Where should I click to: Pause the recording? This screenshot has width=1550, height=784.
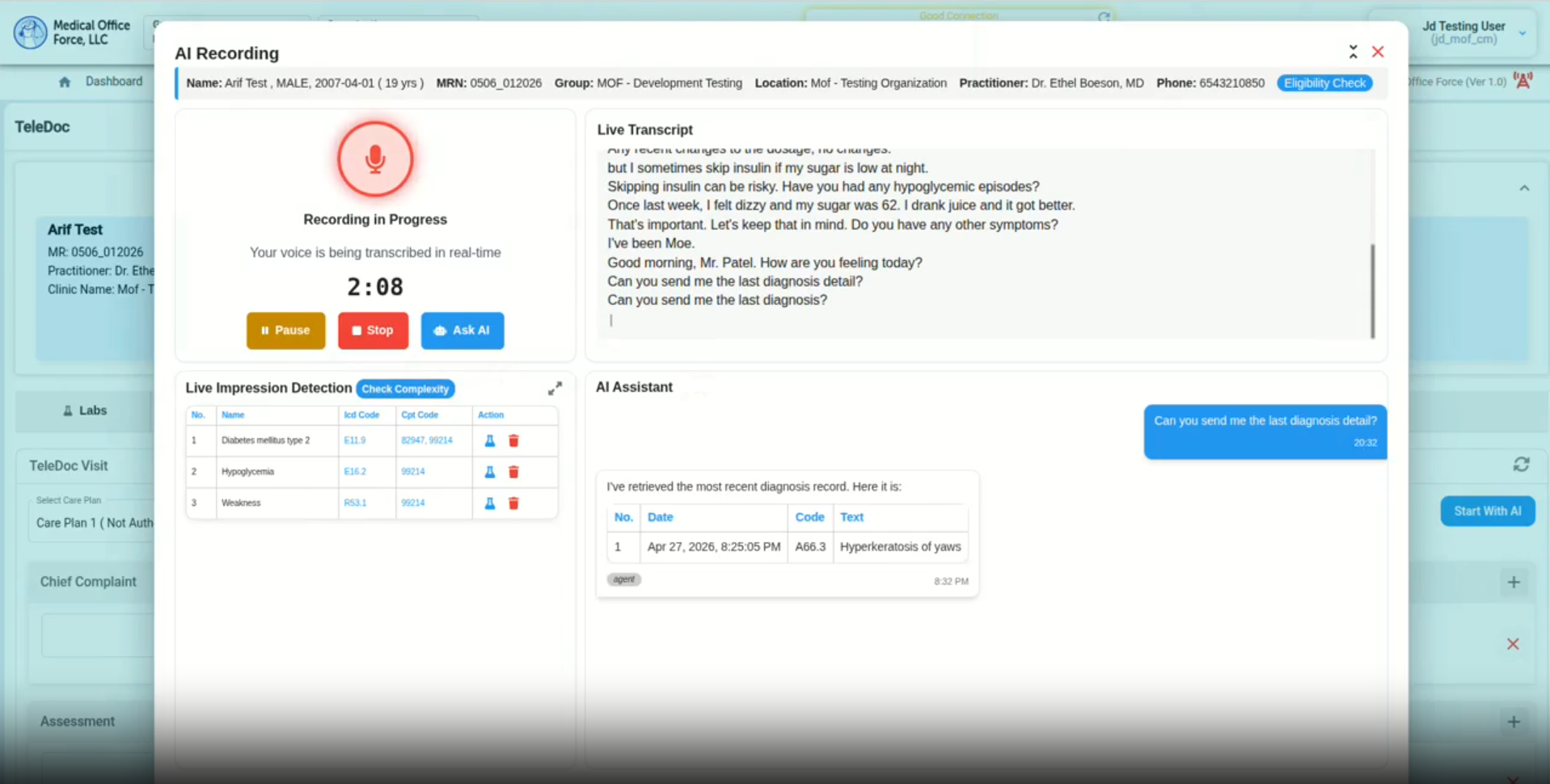click(x=285, y=331)
